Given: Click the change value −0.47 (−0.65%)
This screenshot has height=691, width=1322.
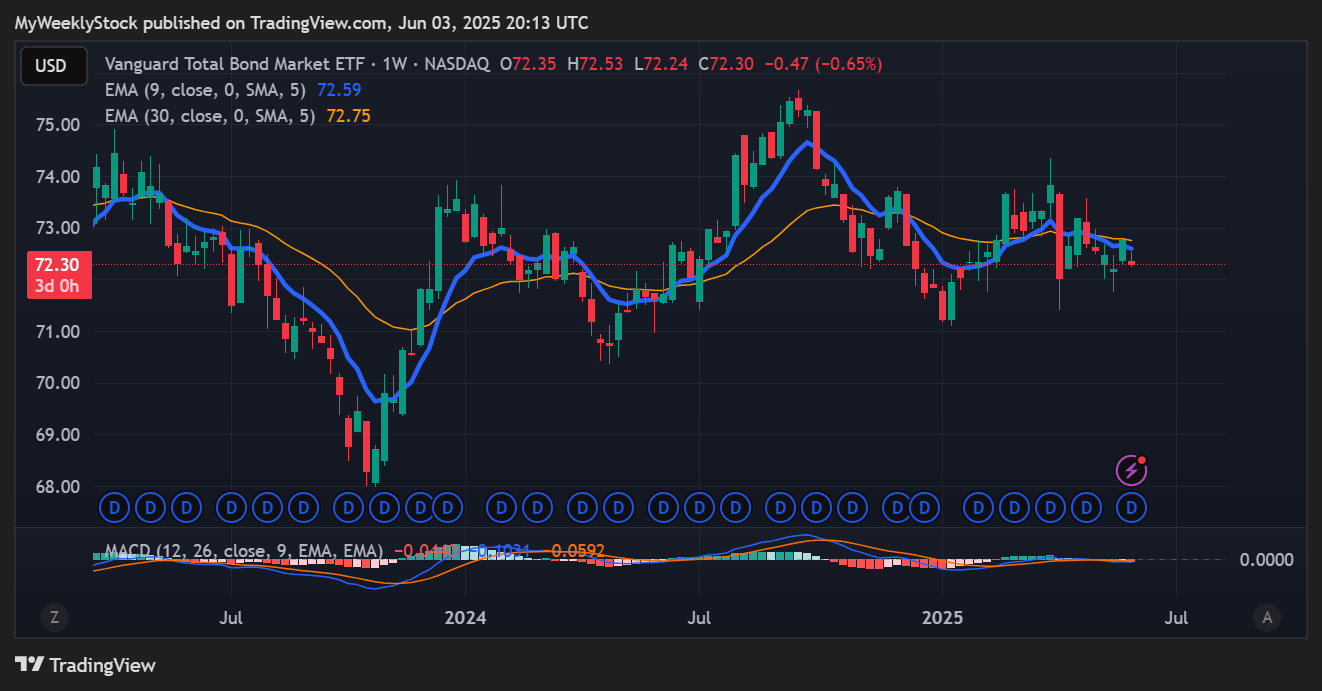Looking at the screenshot, I should point(823,64).
